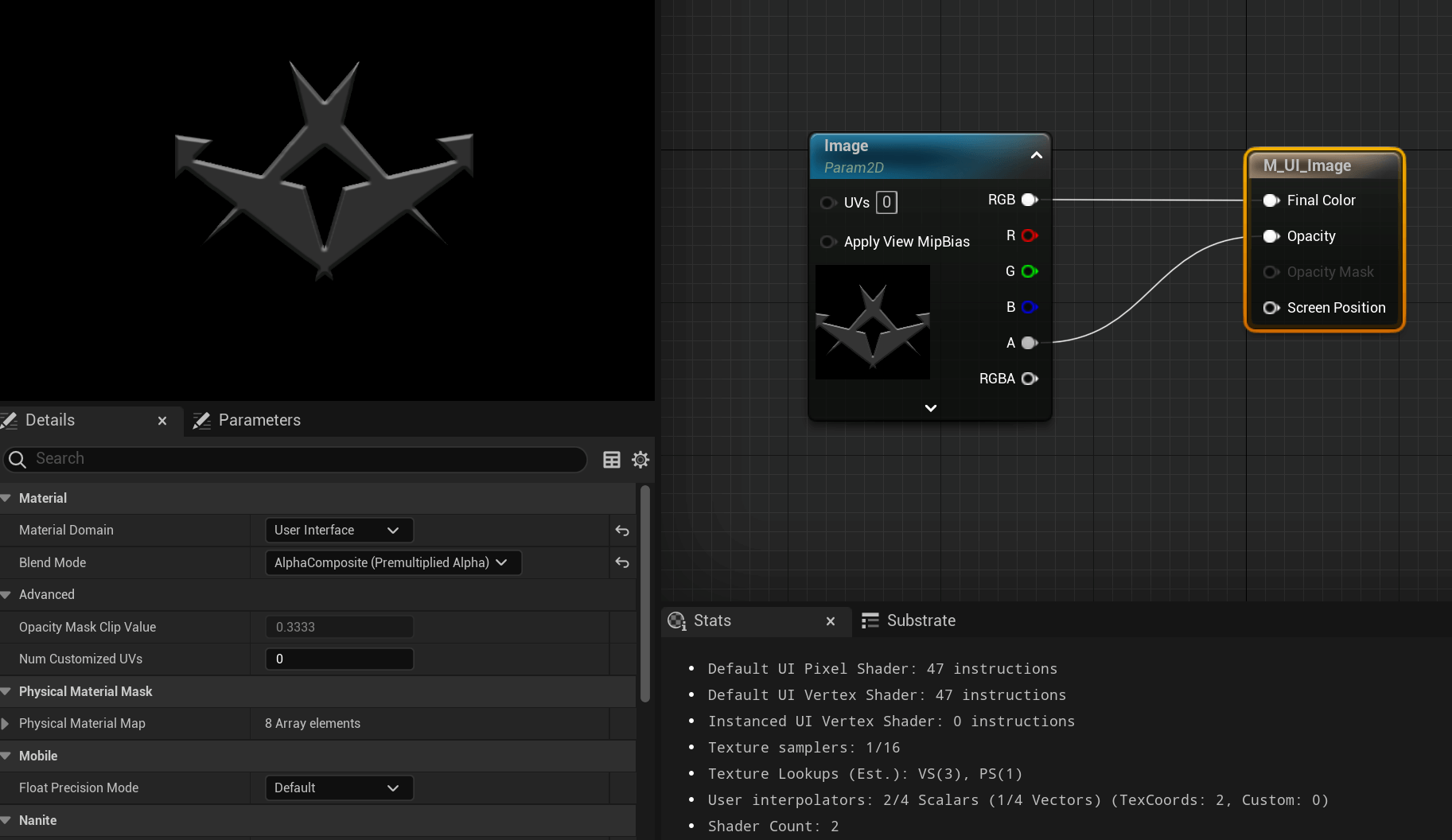This screenshot has height=840, width=1452.
Task: Expand the Physical Material Map array
Action: [7, 723]
